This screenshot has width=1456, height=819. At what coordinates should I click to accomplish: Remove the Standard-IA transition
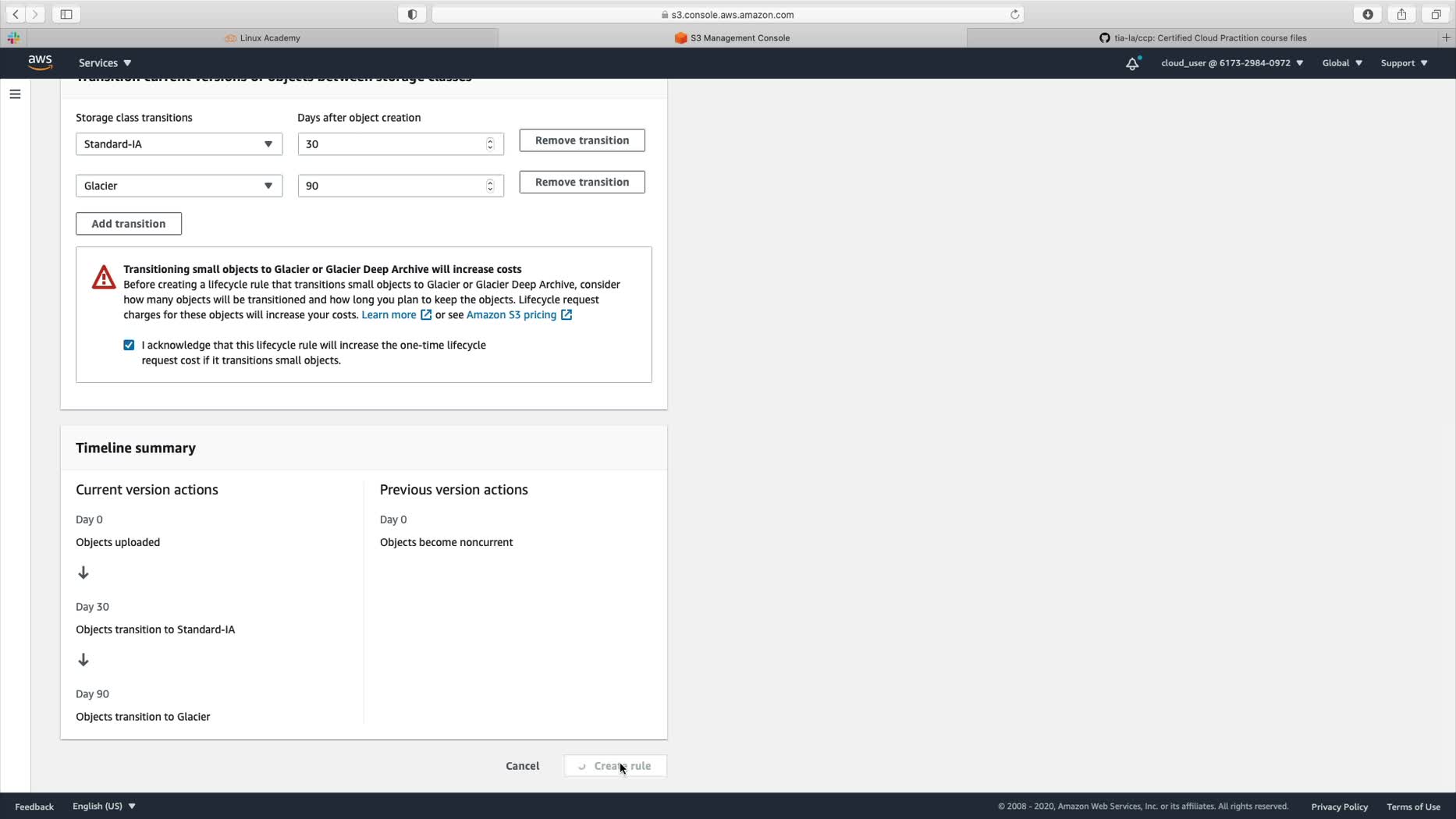pos(582,140)
